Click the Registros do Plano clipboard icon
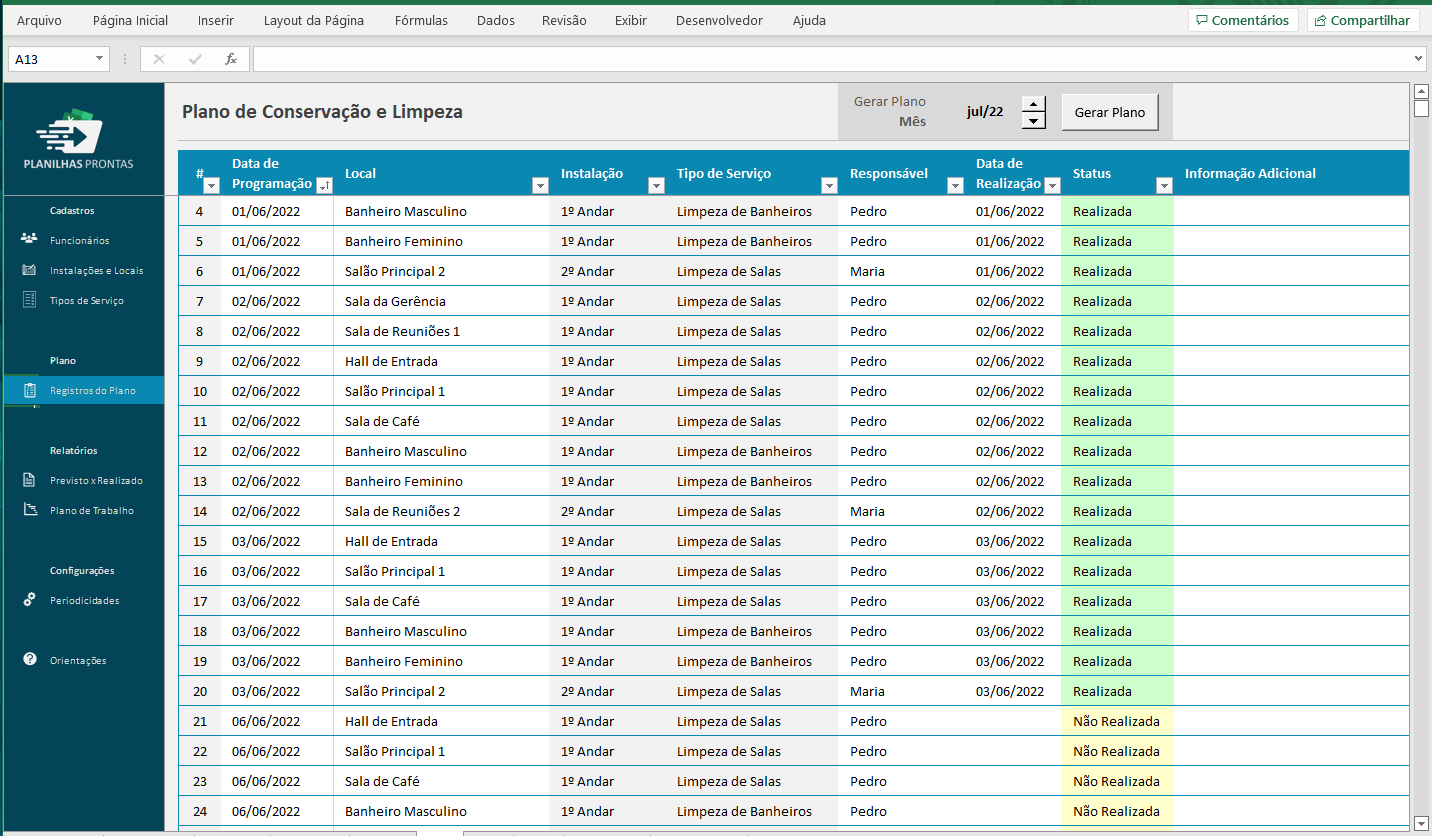This screenshot has width=1432, height=836. (x=29, y=390)
